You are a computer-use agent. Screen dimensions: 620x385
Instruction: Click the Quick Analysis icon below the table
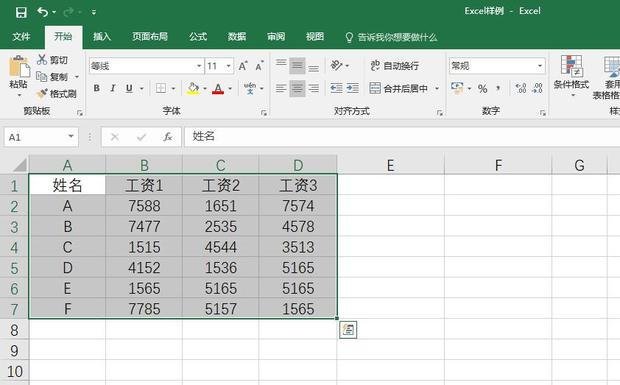pos(348,330)
